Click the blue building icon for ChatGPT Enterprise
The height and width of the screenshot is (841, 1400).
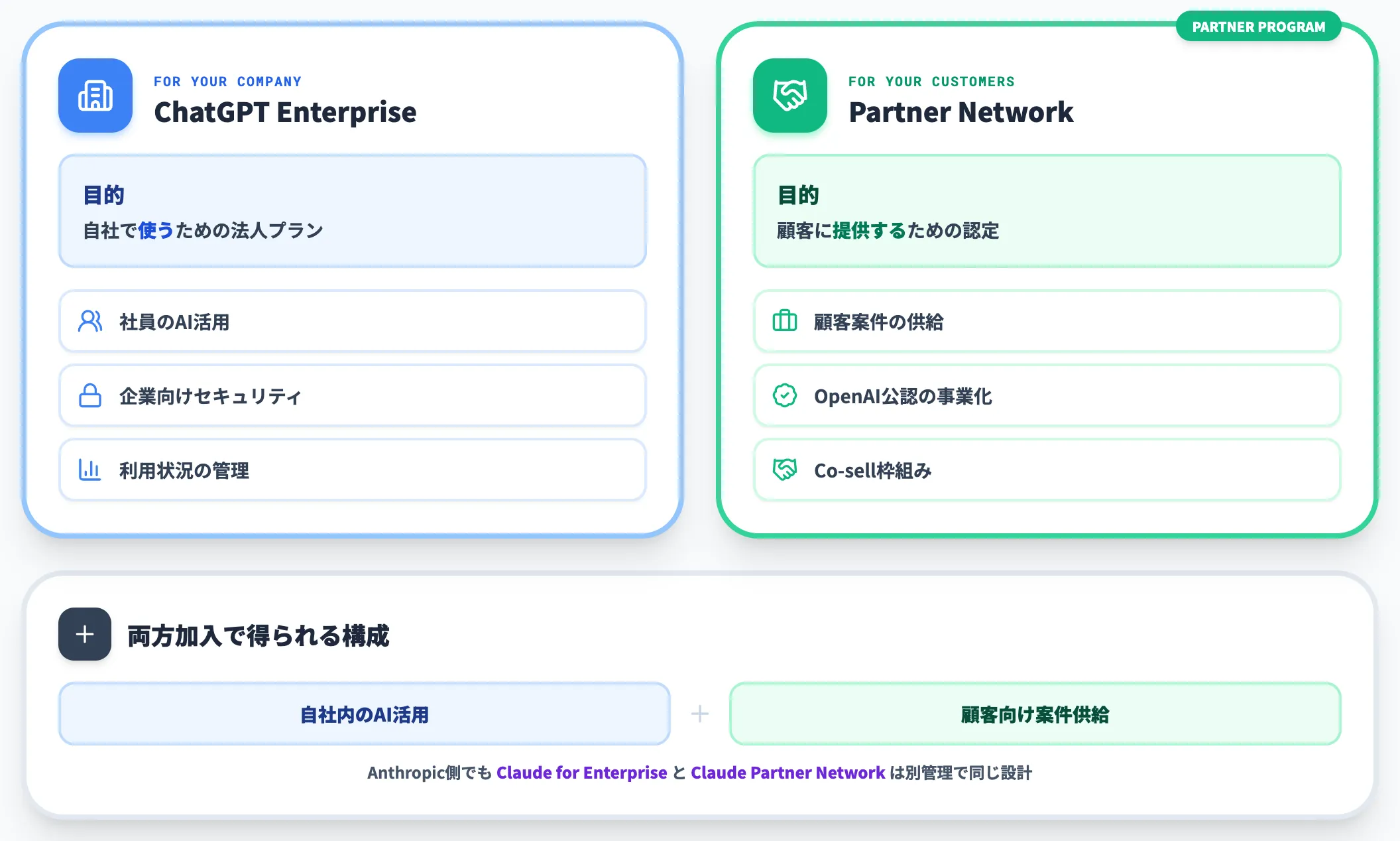click(95, 96)
